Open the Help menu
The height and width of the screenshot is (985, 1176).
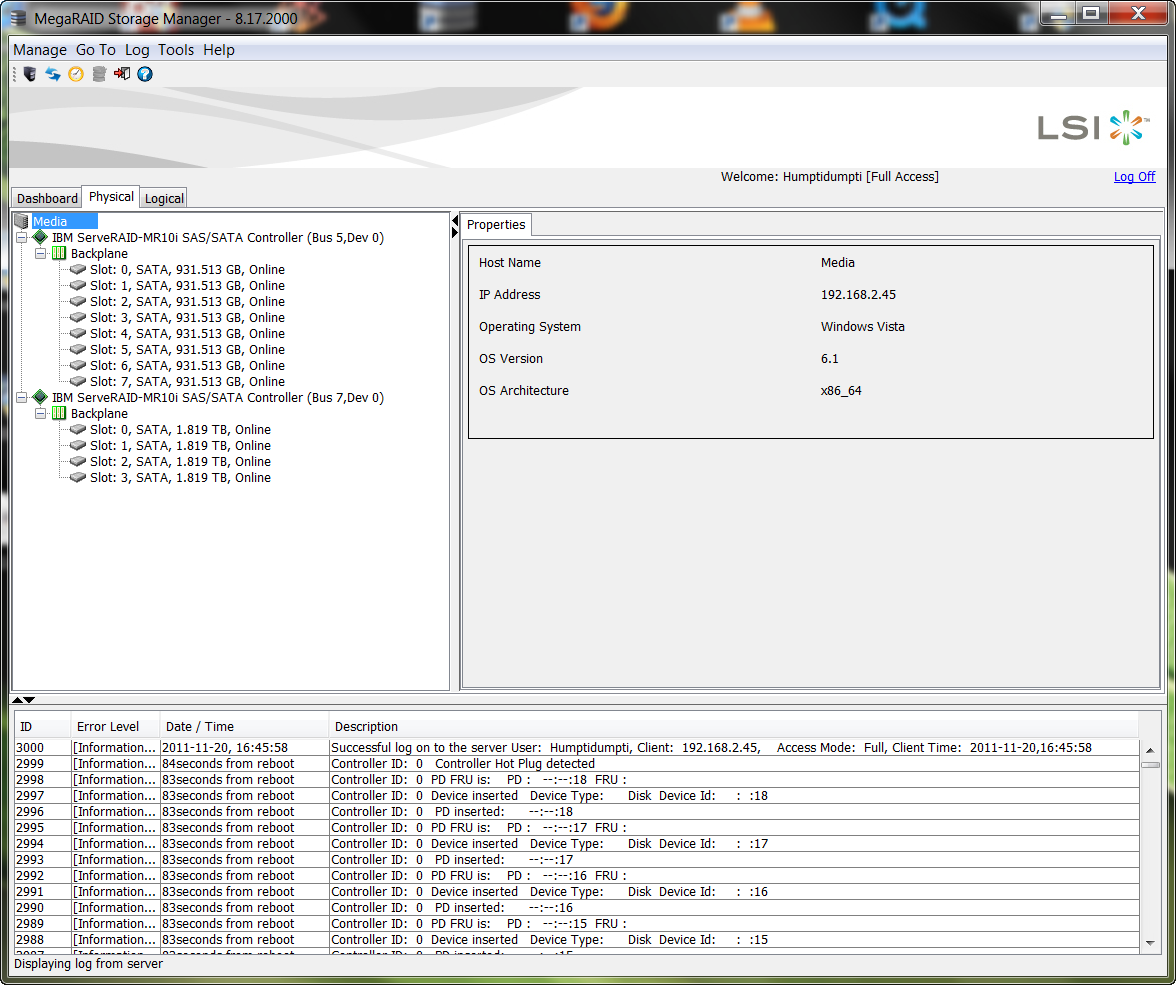point(219,50)
